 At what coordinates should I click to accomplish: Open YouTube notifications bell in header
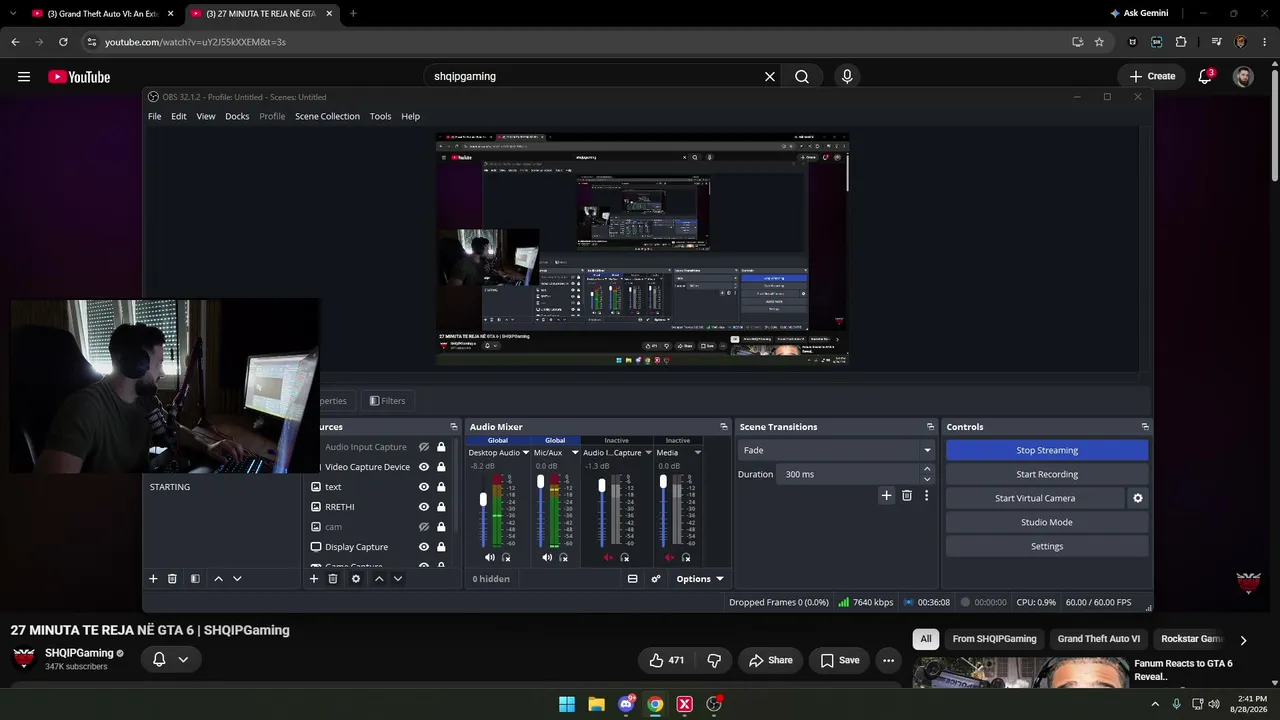(1205, 76)
